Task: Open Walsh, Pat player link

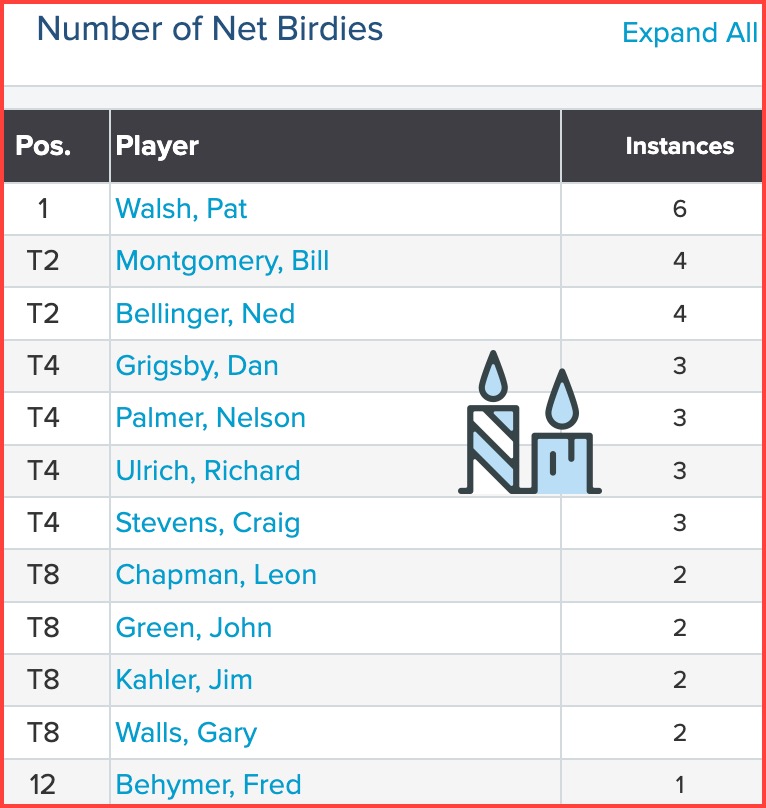Action: click(x=181, y=209)
